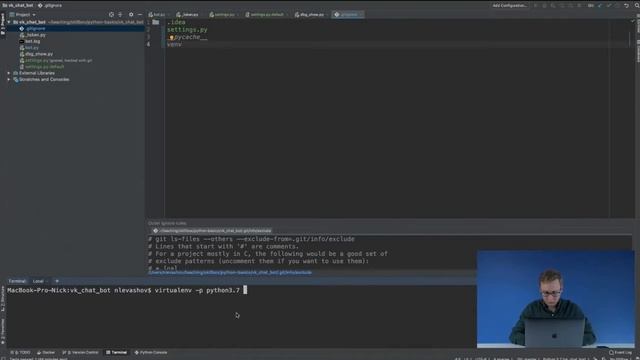Open the exclude file path link below preview
This screenshot has width=640, height=360.
coord(230,273)
